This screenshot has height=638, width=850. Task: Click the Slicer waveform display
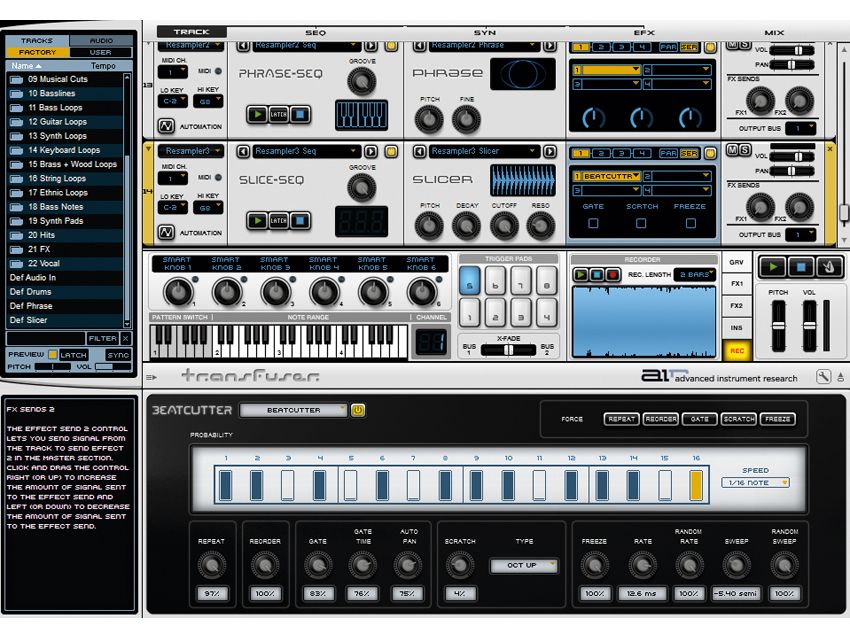pos(523,181)
